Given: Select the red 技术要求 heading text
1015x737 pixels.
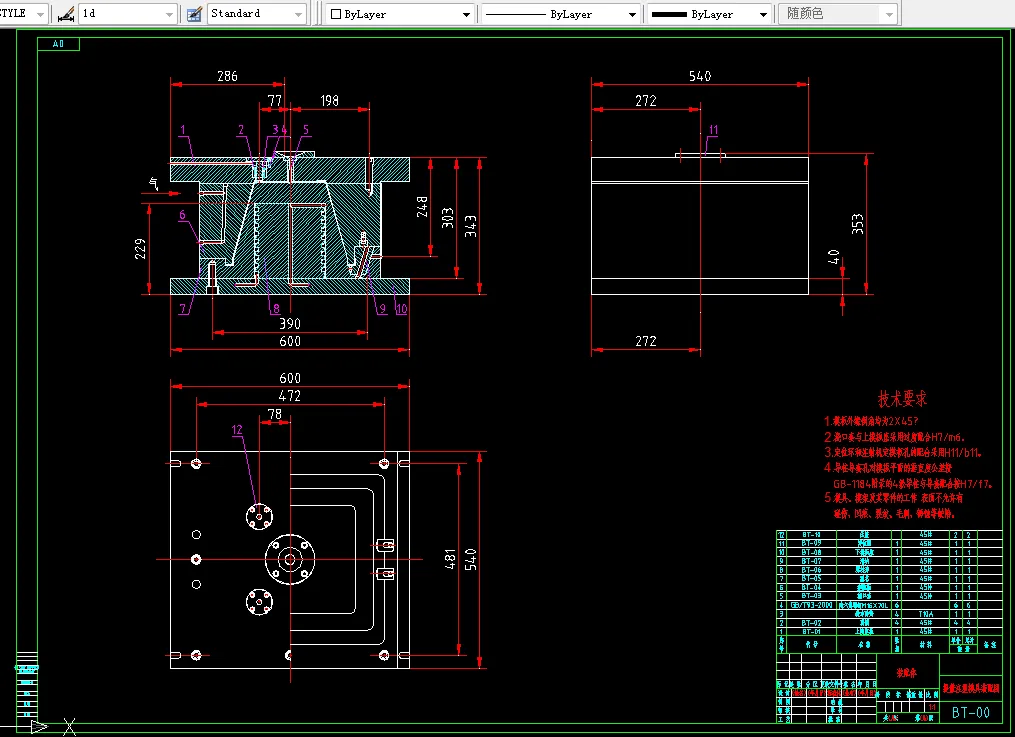Looking at the screenshot, I should point(904,400).
